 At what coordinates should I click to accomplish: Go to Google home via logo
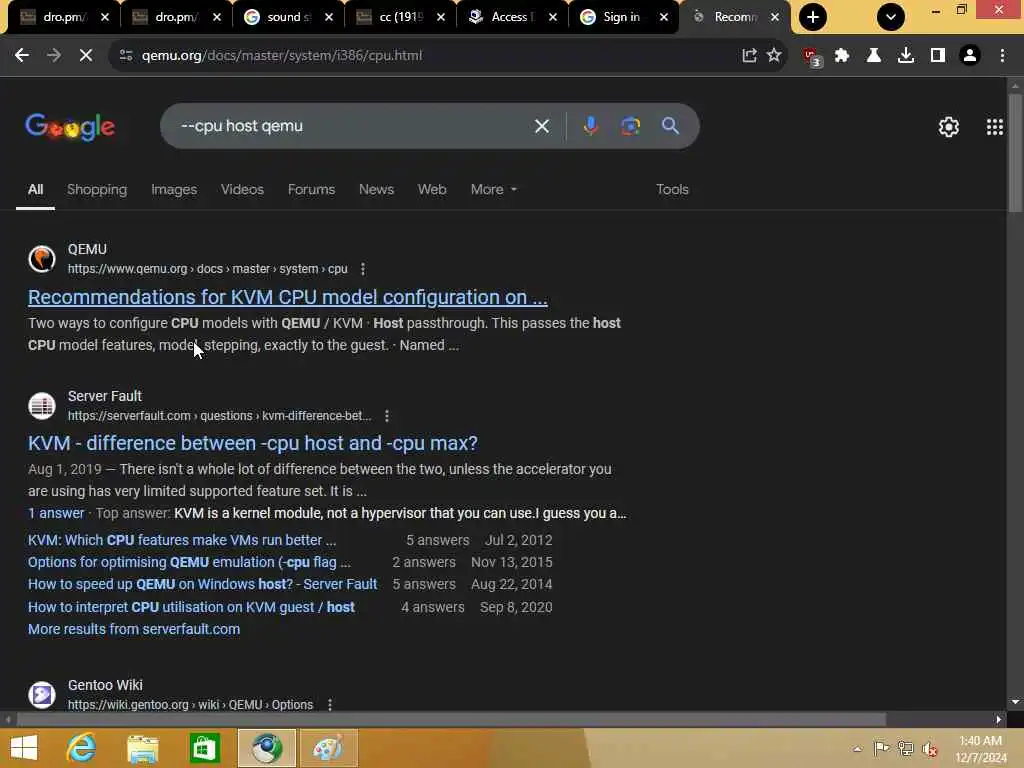(70, 127)
